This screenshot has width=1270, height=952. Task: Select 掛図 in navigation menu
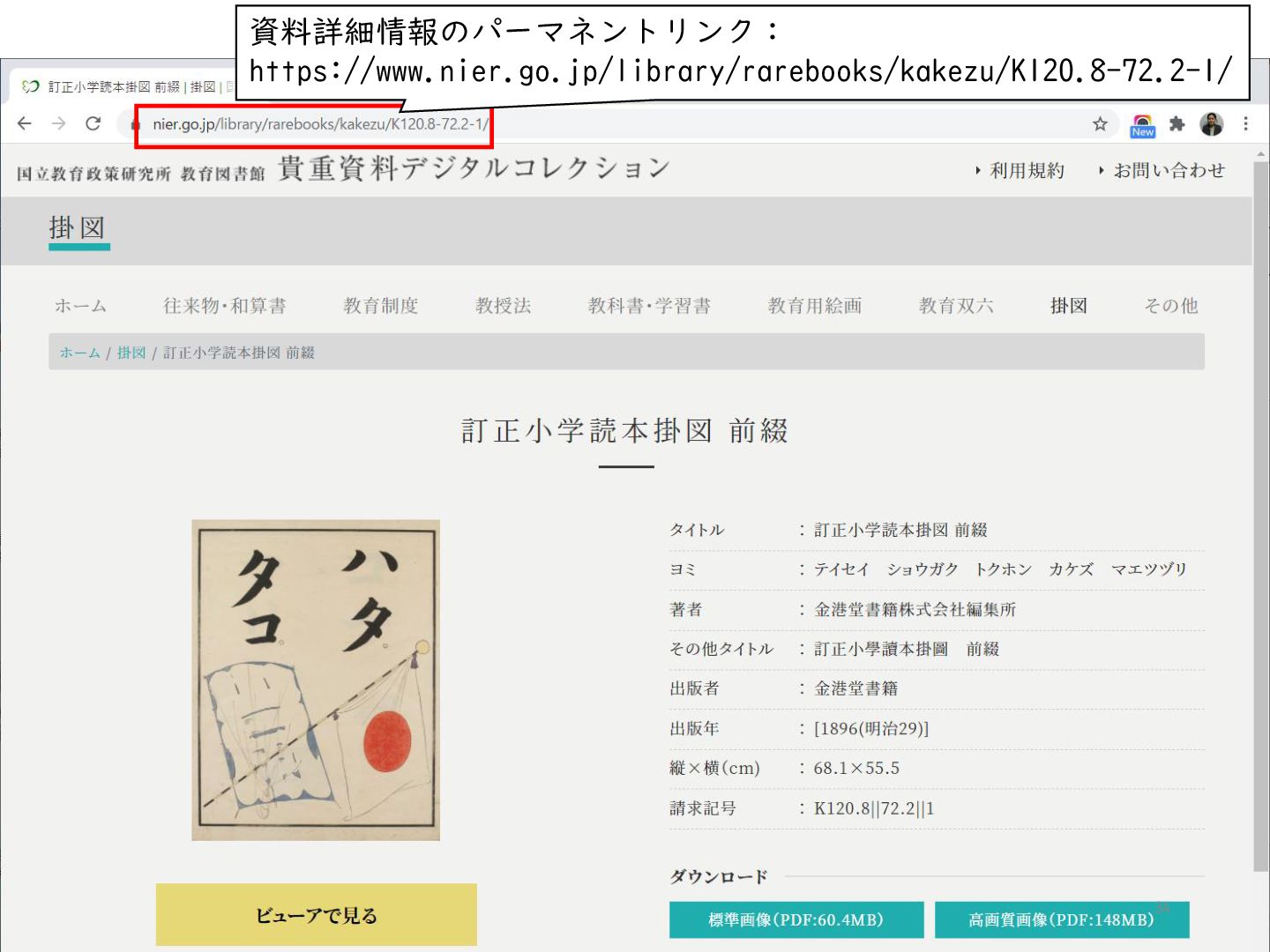click(x=1069, y=306)
